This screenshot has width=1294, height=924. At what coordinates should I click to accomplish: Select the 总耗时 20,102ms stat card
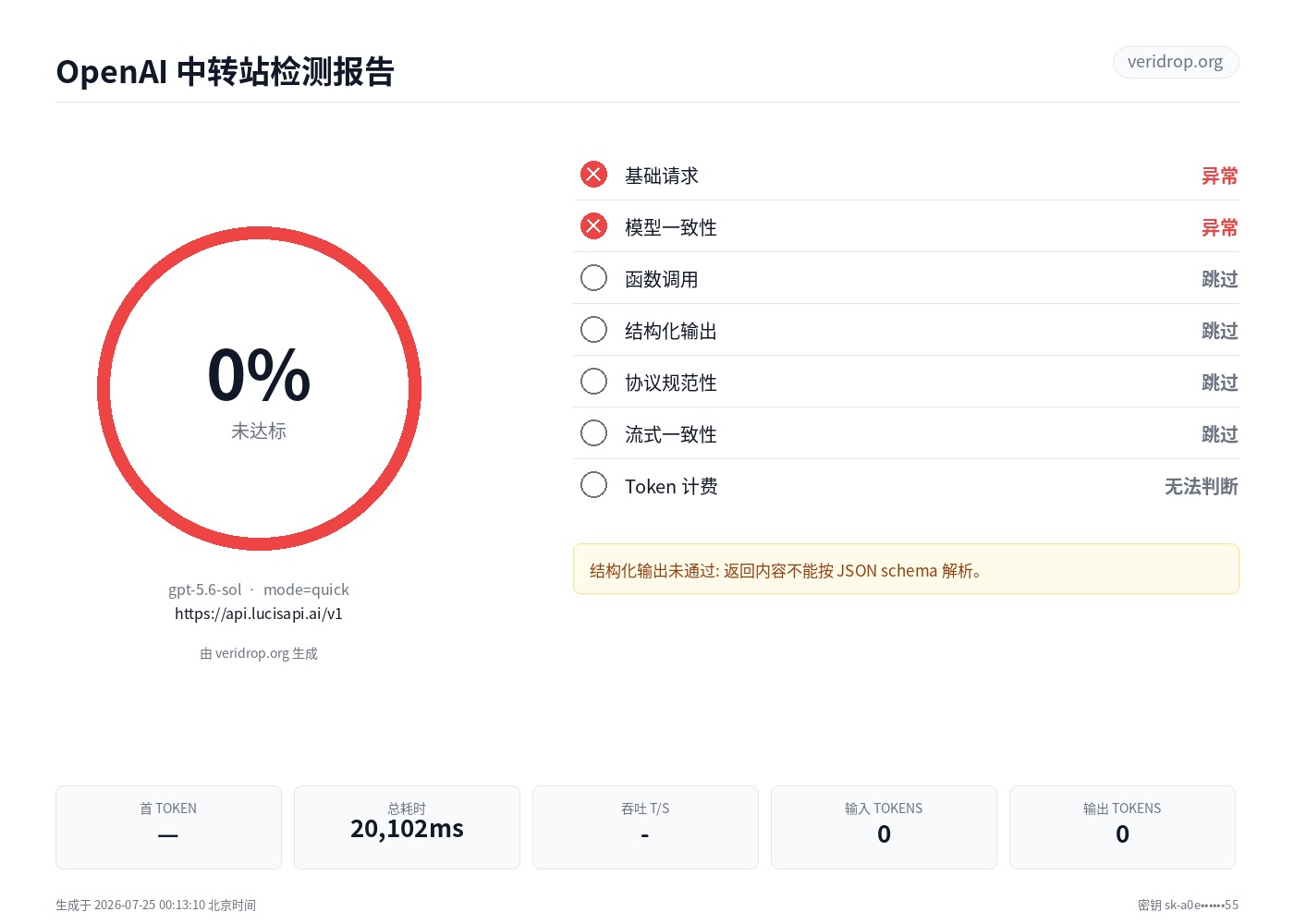(407, 827)
